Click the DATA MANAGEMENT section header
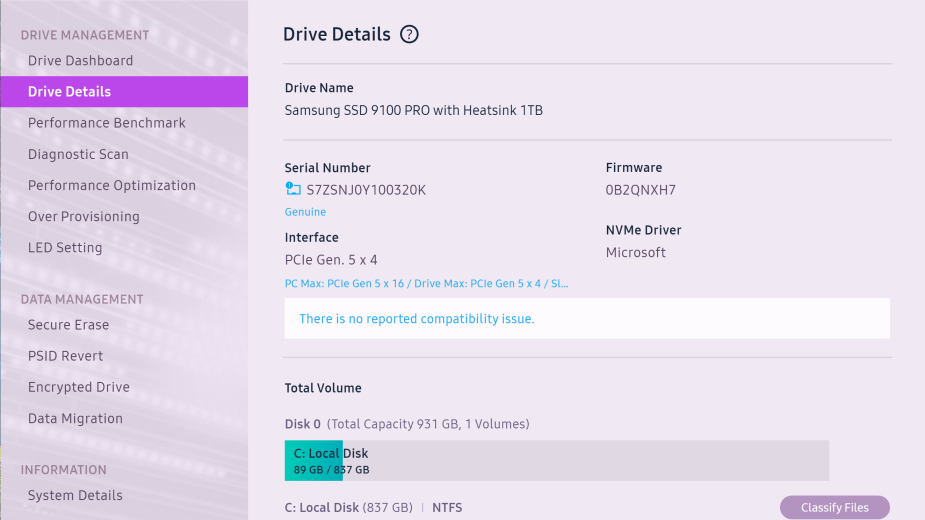This screenshot has height=520, width=925. (x=82, y=299)
